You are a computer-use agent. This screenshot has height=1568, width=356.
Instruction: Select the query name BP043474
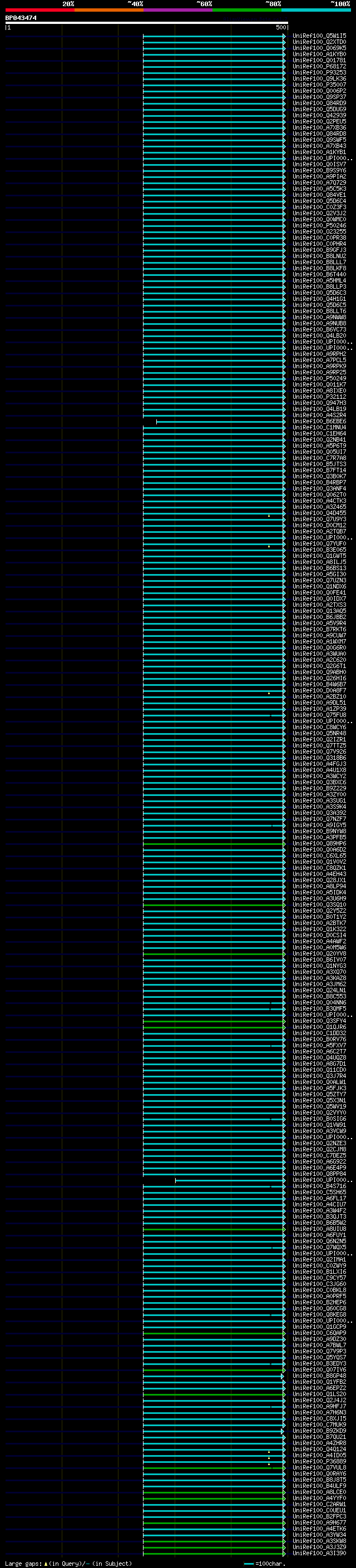(21, 18)
